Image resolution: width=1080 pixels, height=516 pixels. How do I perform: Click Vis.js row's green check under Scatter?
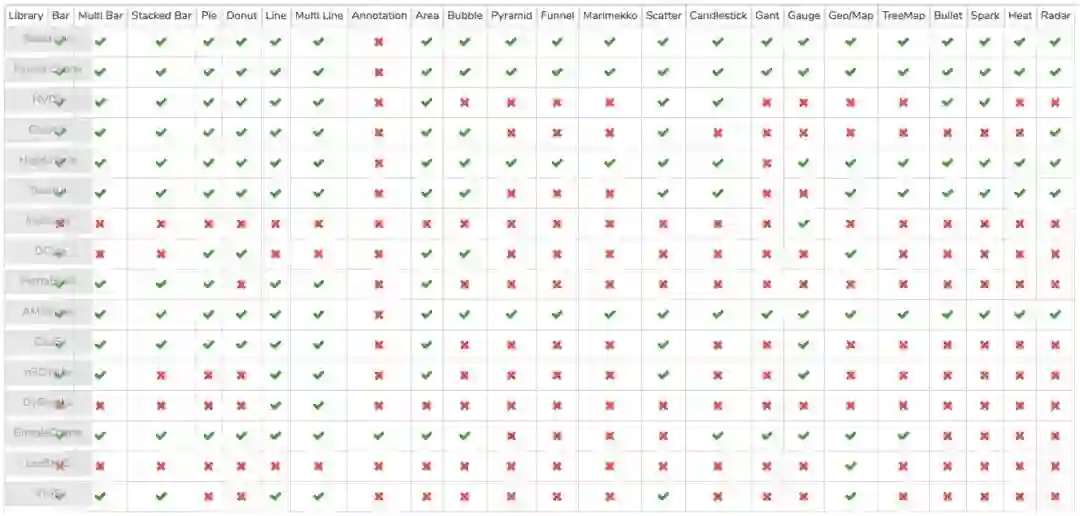coord(663,496)
